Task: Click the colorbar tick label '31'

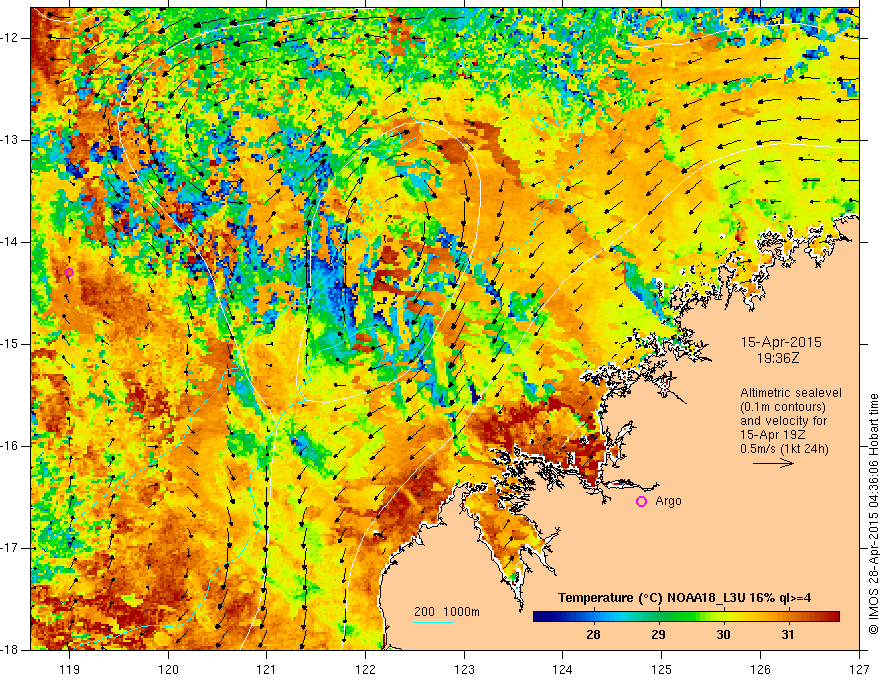Action: 789,635
